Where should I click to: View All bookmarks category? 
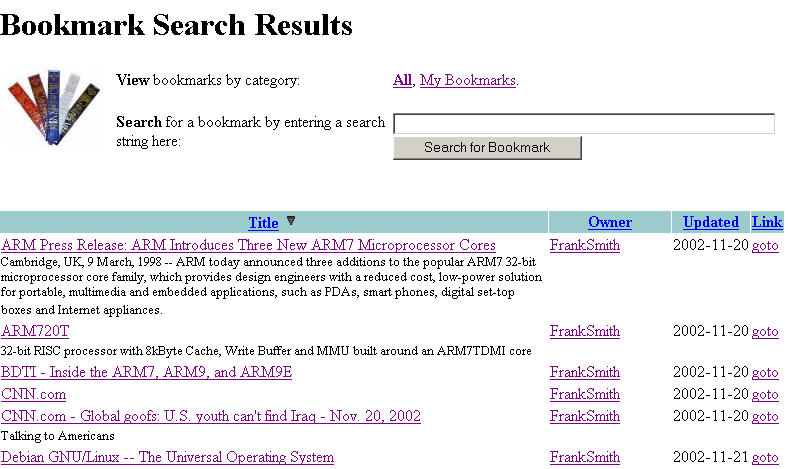click(402, 80)
